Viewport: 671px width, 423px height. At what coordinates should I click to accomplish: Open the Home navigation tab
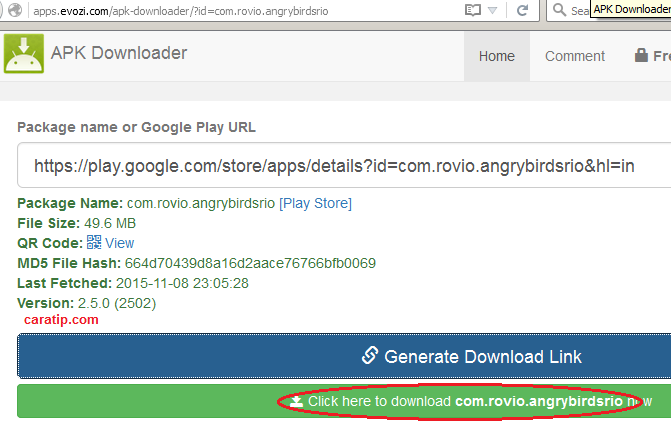497,56
